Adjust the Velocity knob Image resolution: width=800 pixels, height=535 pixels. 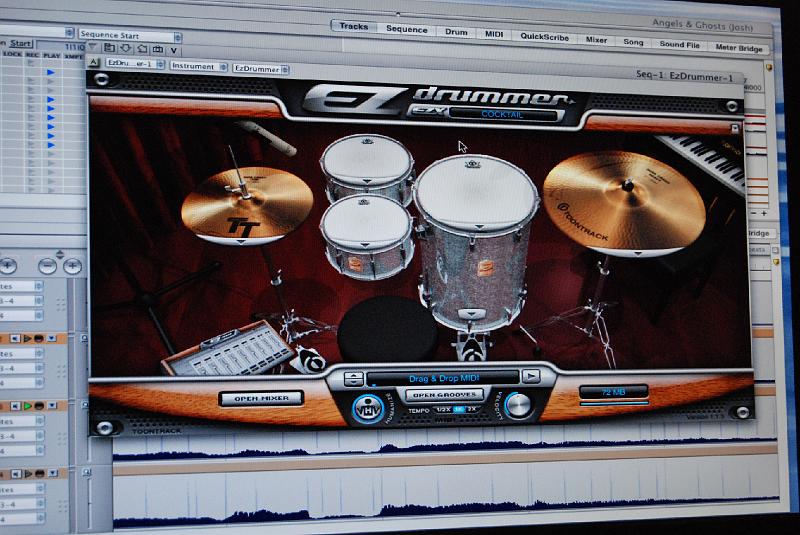[518, 405]
